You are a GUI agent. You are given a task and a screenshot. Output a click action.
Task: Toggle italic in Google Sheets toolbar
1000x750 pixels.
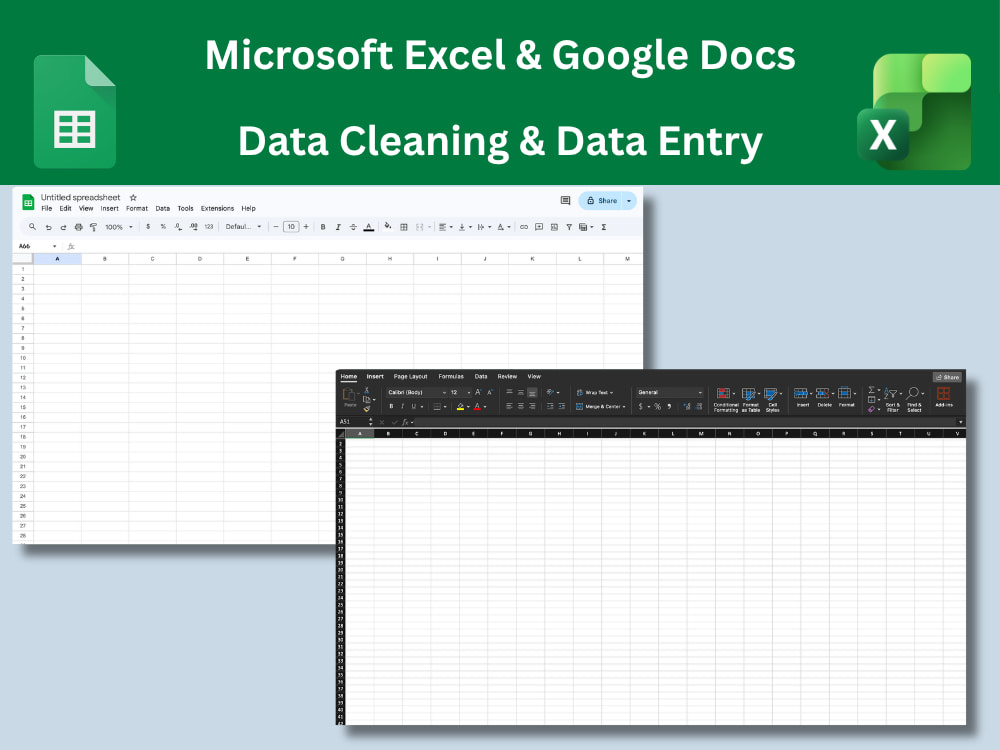338,227
